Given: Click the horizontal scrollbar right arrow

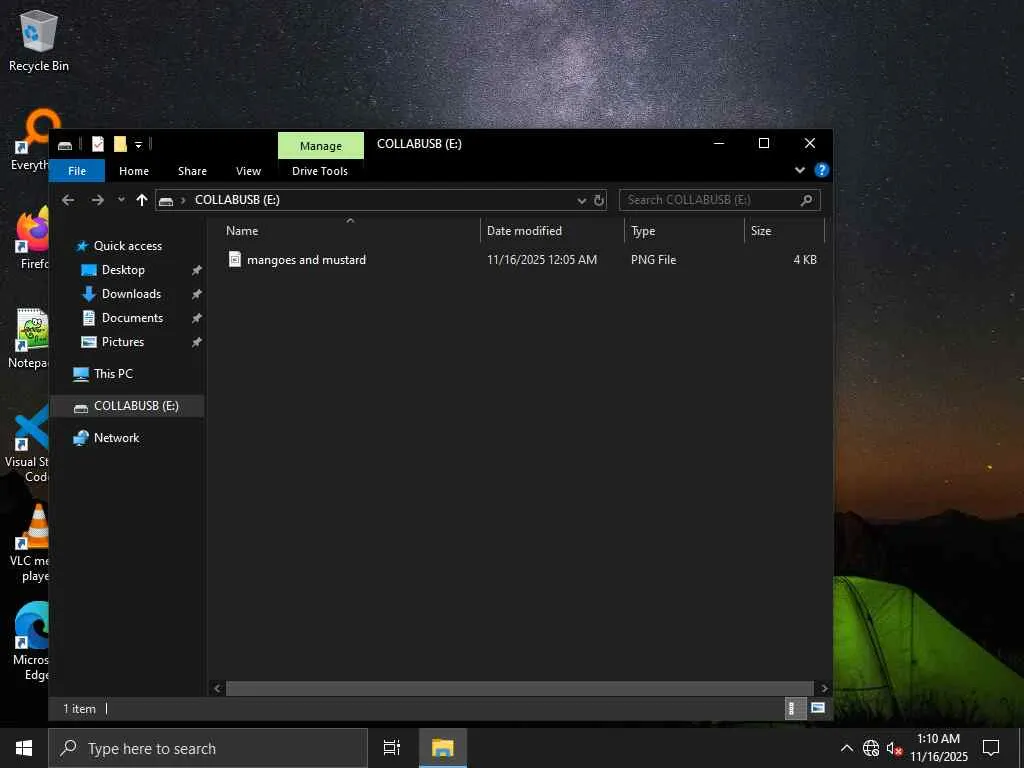Looking at the screenshot, I should tap(824, 688).
